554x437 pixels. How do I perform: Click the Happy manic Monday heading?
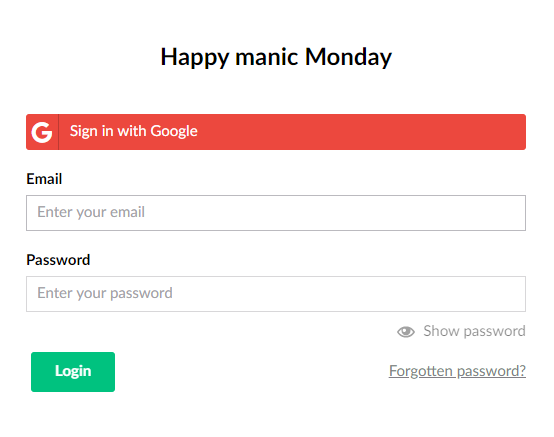click(276, 57)
